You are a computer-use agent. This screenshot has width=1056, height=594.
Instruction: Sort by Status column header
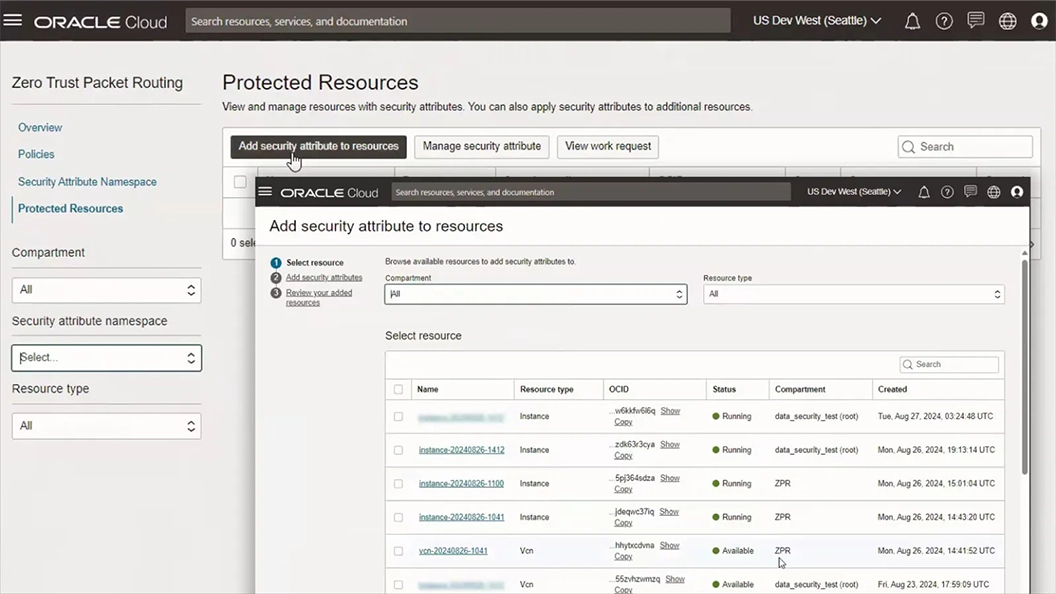pos(724,389)
